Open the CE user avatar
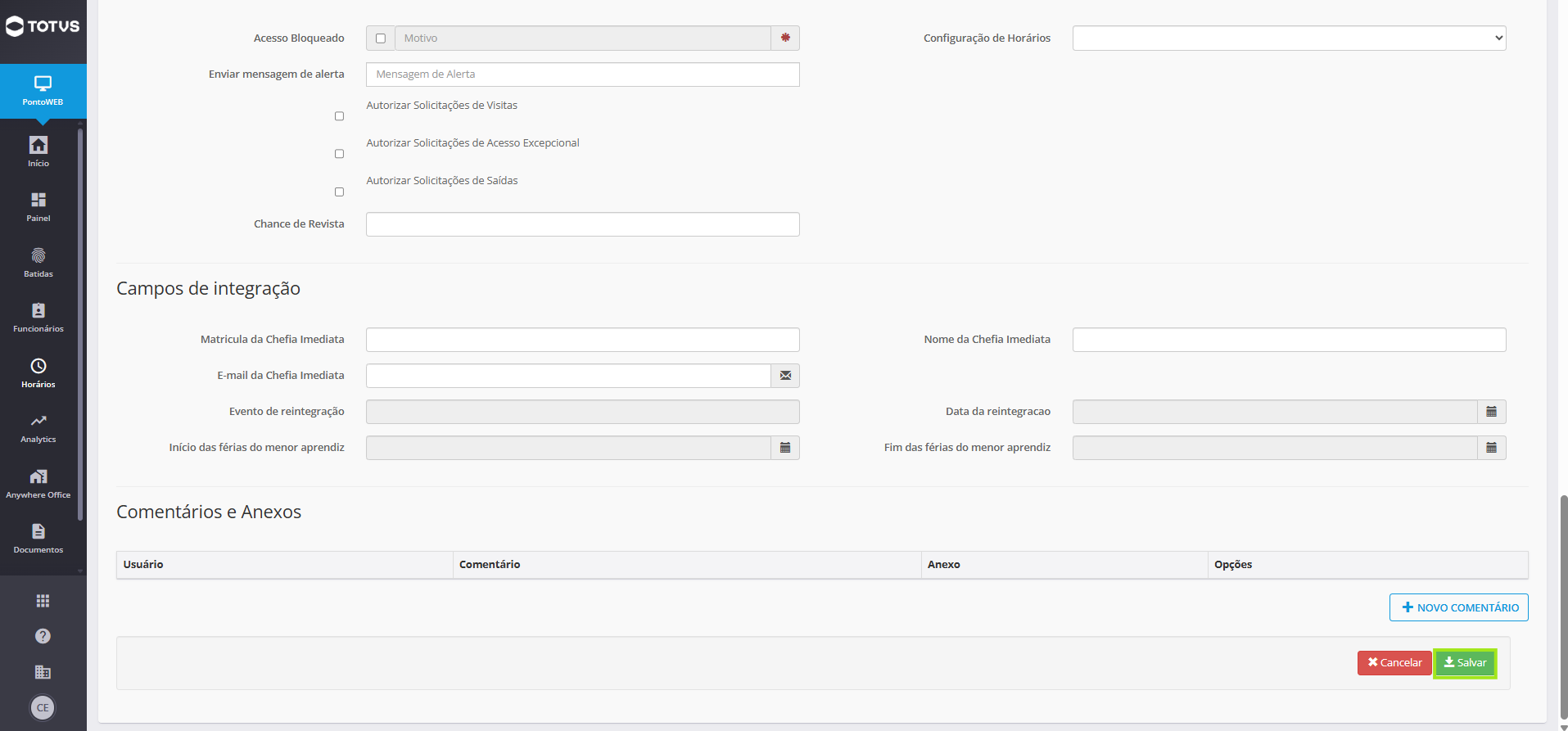1568x731 pixels. point(43,707)
